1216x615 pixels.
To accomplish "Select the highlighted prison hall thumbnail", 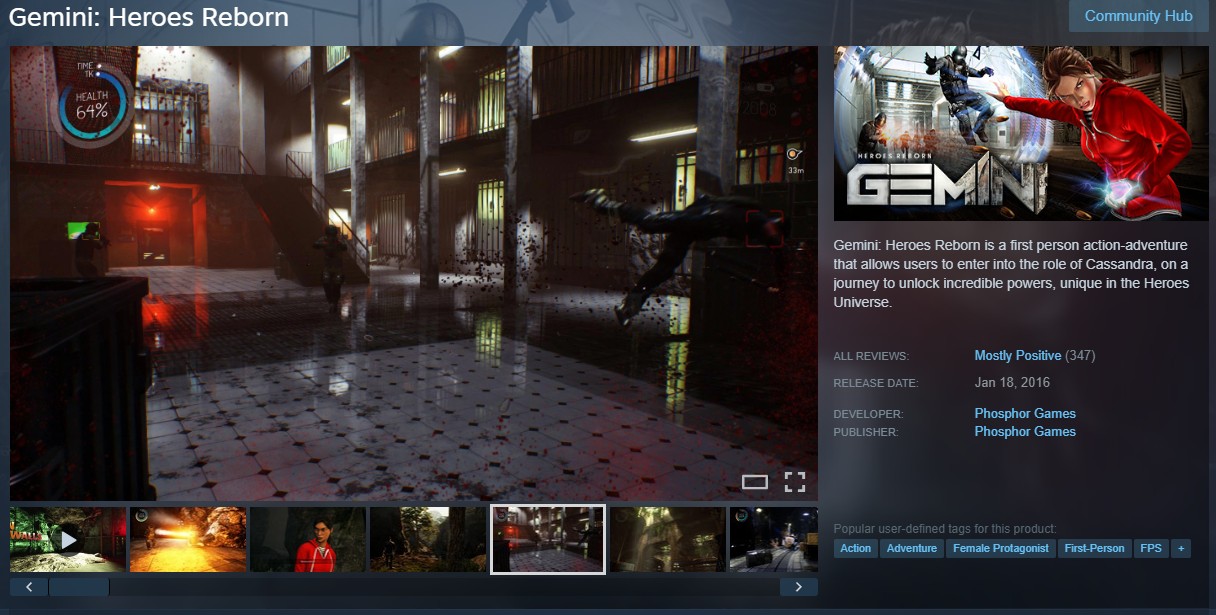I will pos(548,540).
